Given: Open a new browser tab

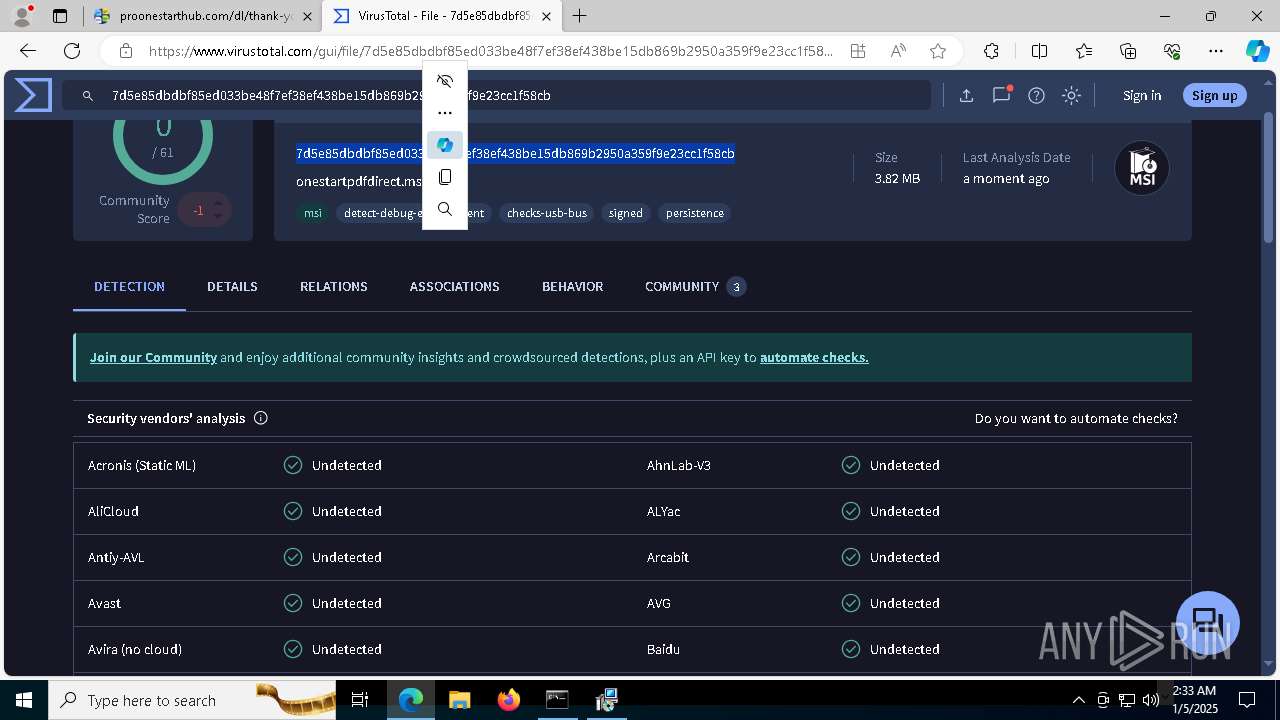Looking at the screenshot, I should coord(580,16).
